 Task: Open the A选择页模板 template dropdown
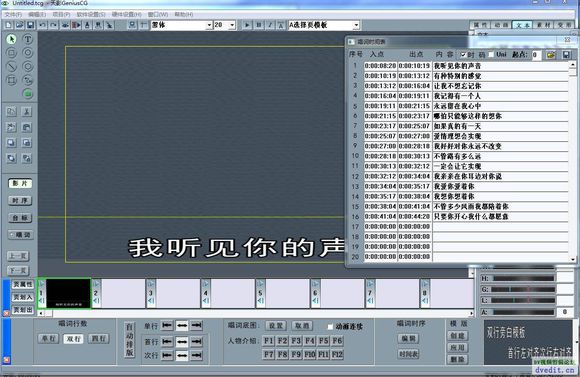coord(356,25)
